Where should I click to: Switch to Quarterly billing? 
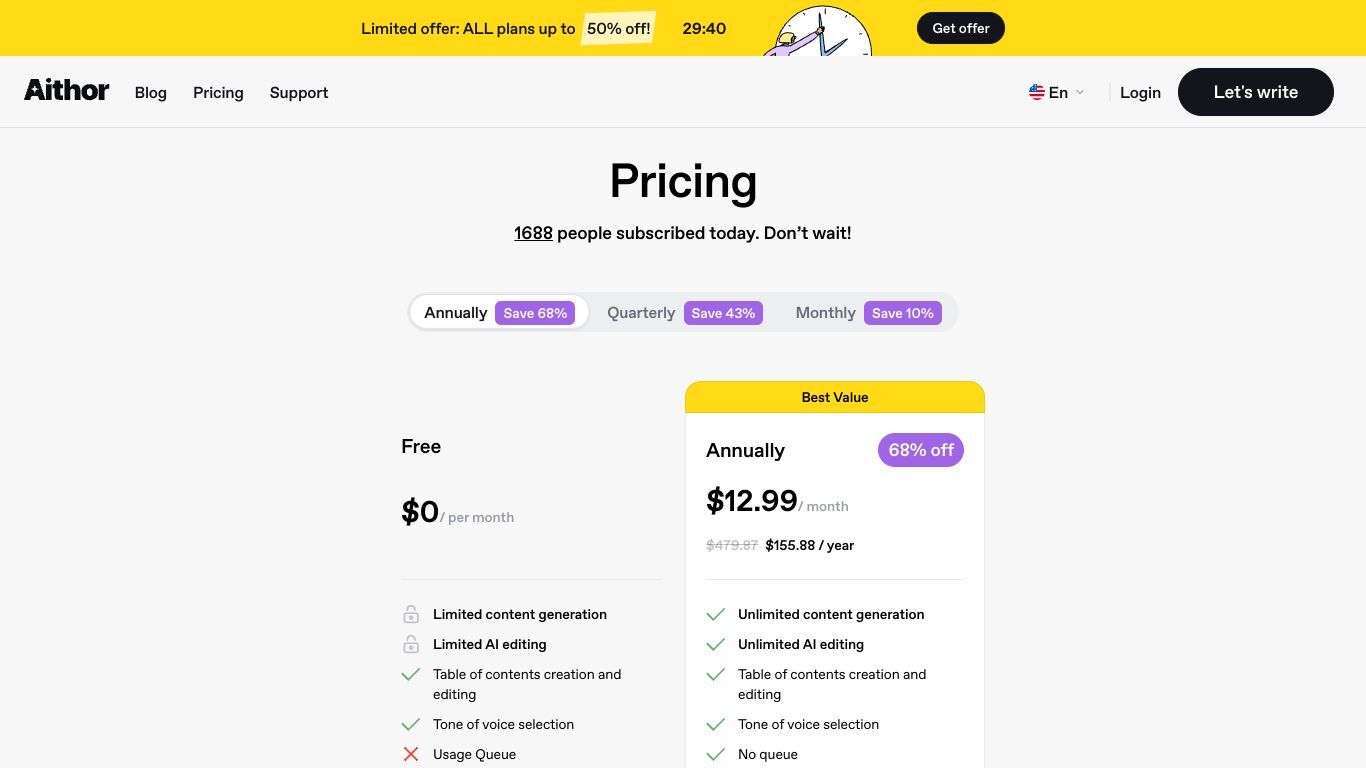(685, 312)
